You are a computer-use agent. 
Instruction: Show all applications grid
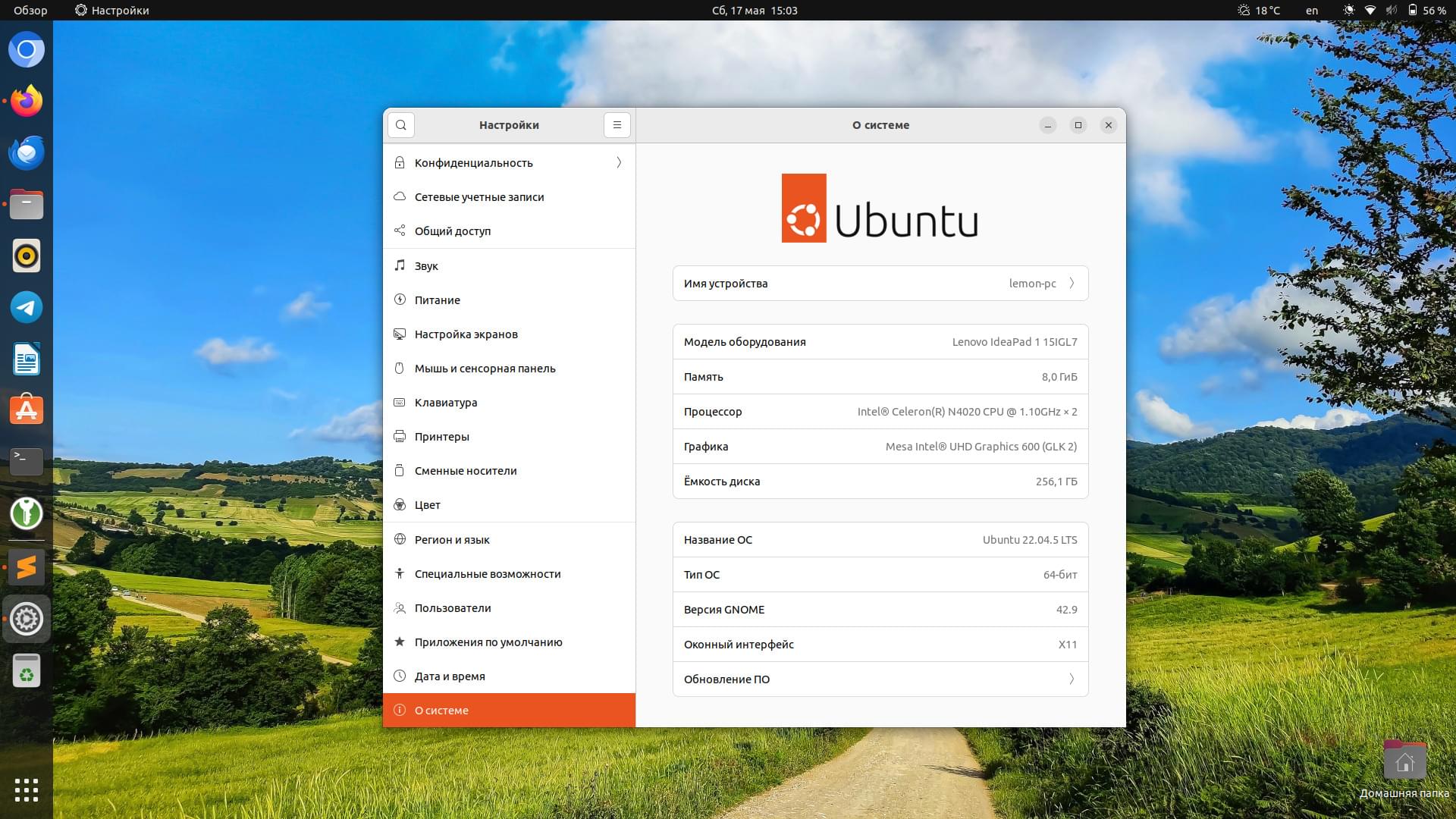27,789
